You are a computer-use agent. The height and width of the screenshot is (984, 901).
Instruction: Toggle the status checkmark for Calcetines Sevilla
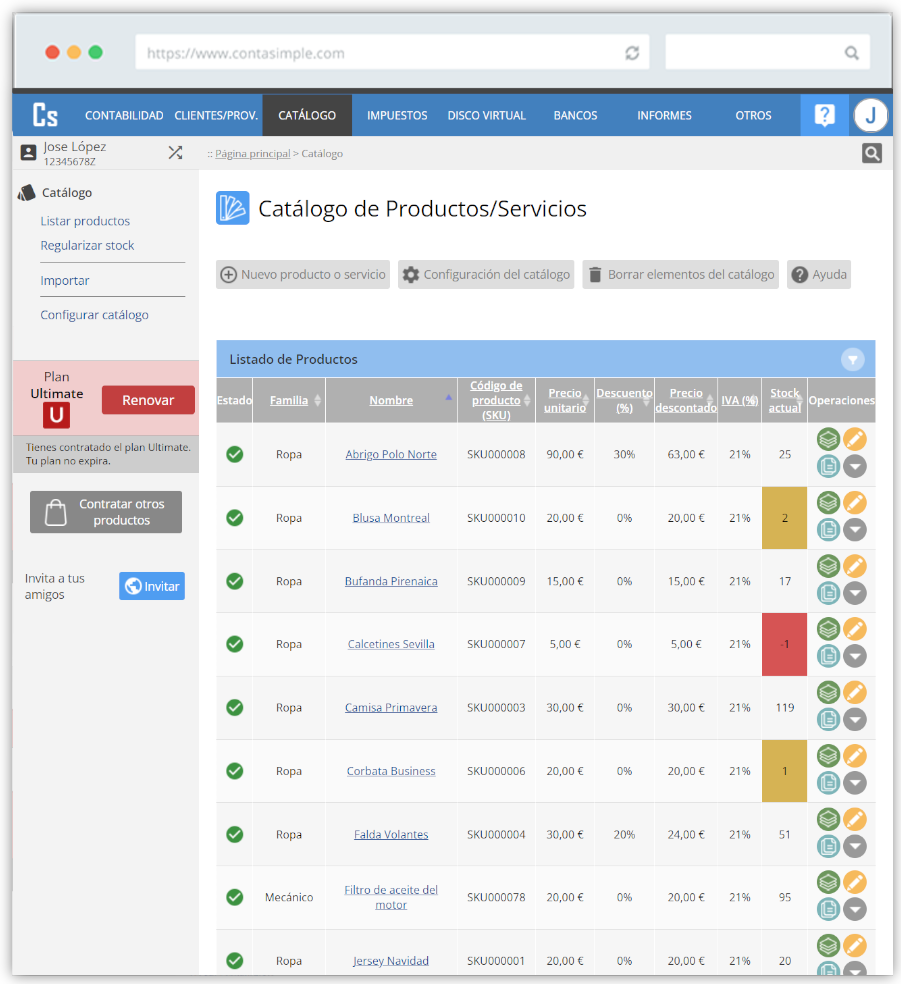[234, 644]
